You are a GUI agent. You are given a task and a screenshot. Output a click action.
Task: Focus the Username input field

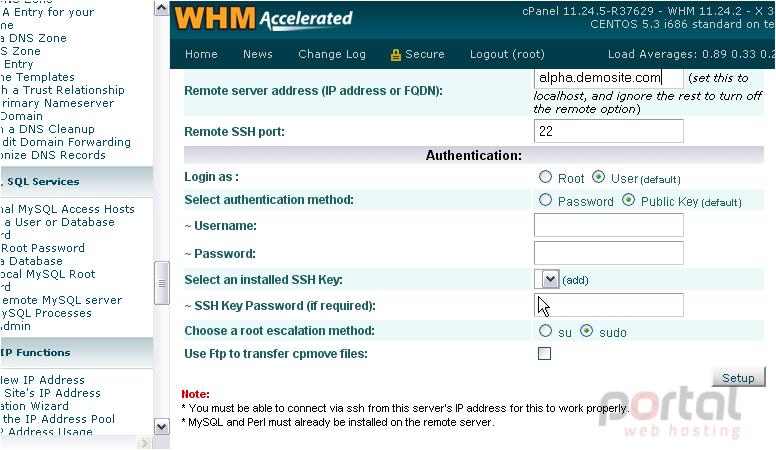(x=609, y=225)
